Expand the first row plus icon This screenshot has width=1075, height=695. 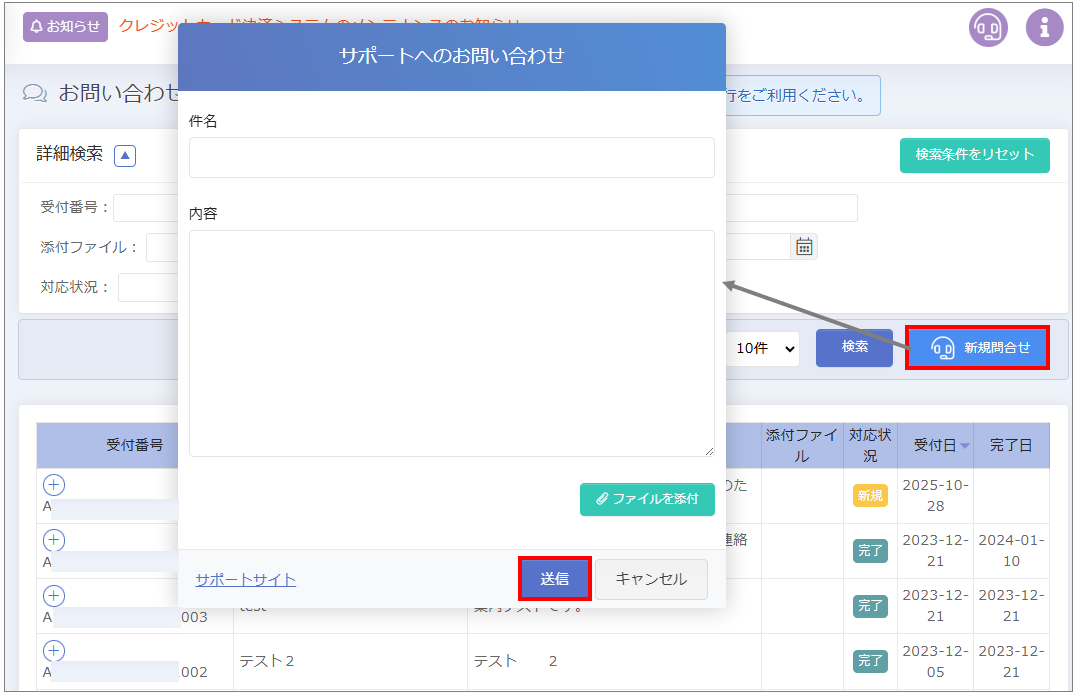54,486
